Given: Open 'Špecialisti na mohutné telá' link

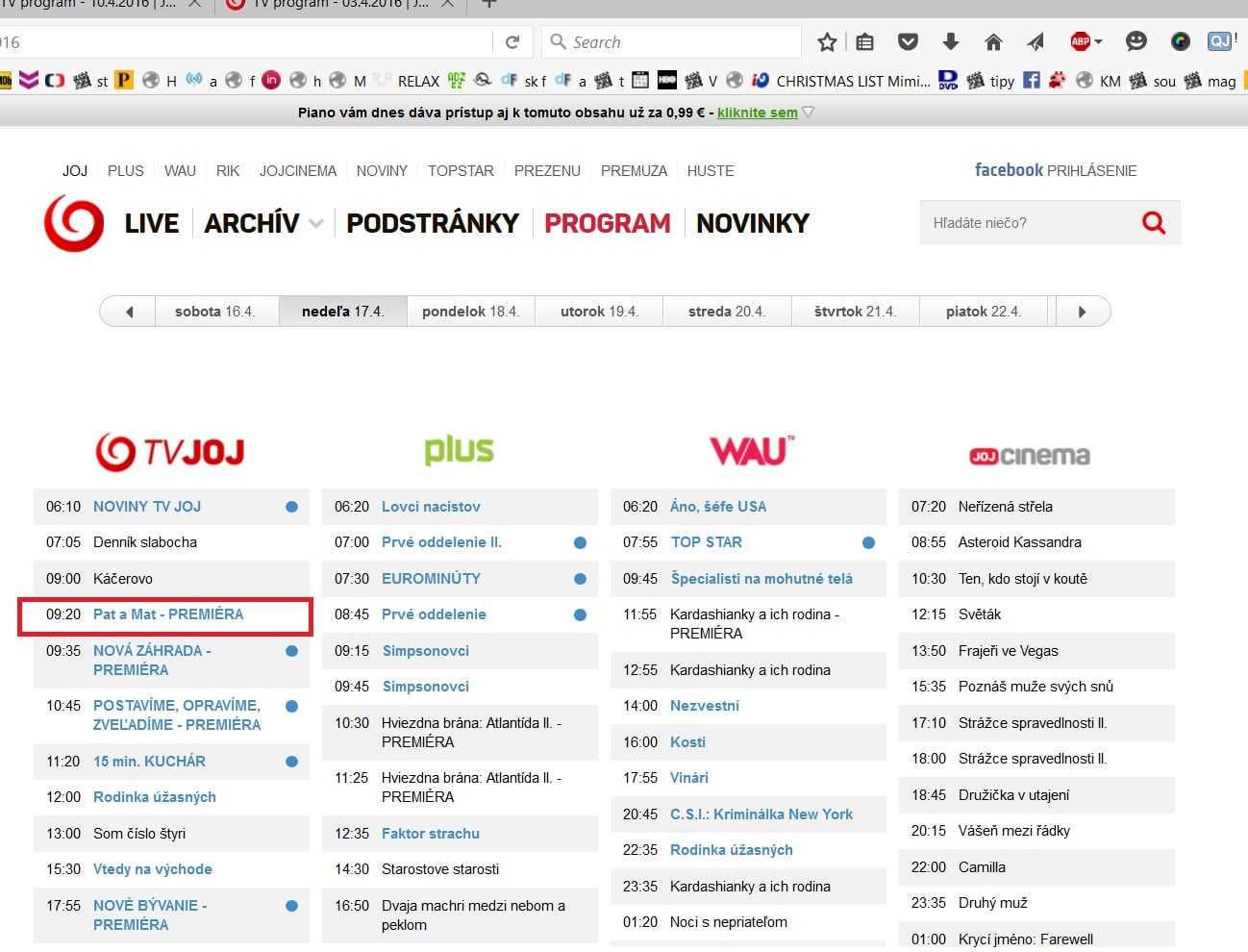Looking at the screenshot, I should (x=761, y=579).
